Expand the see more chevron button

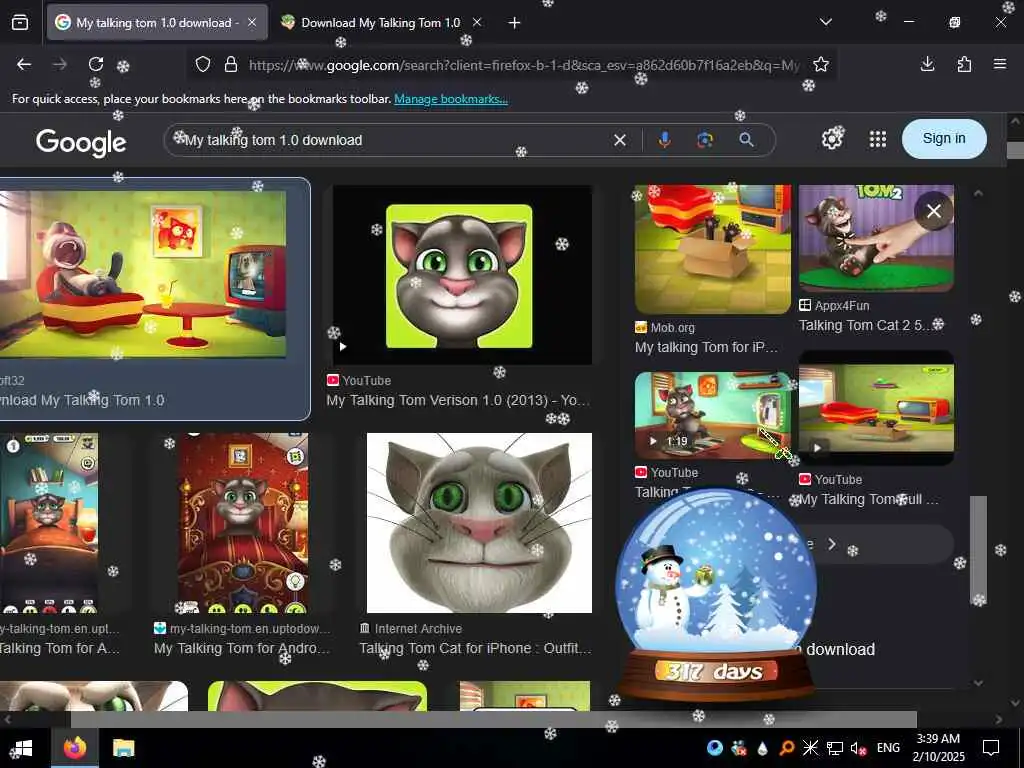click(x=831, y=544)
